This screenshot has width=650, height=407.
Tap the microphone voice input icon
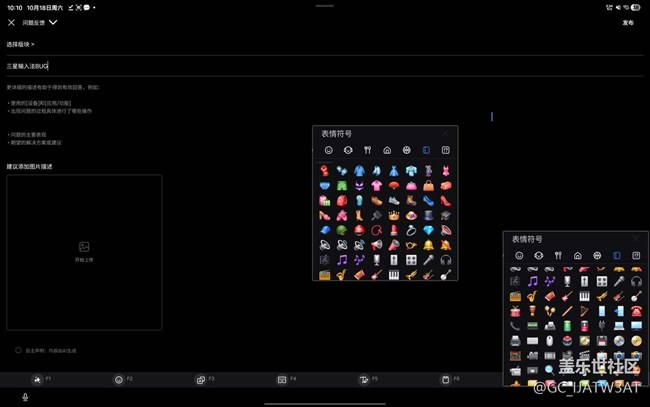tap(25, 397)
